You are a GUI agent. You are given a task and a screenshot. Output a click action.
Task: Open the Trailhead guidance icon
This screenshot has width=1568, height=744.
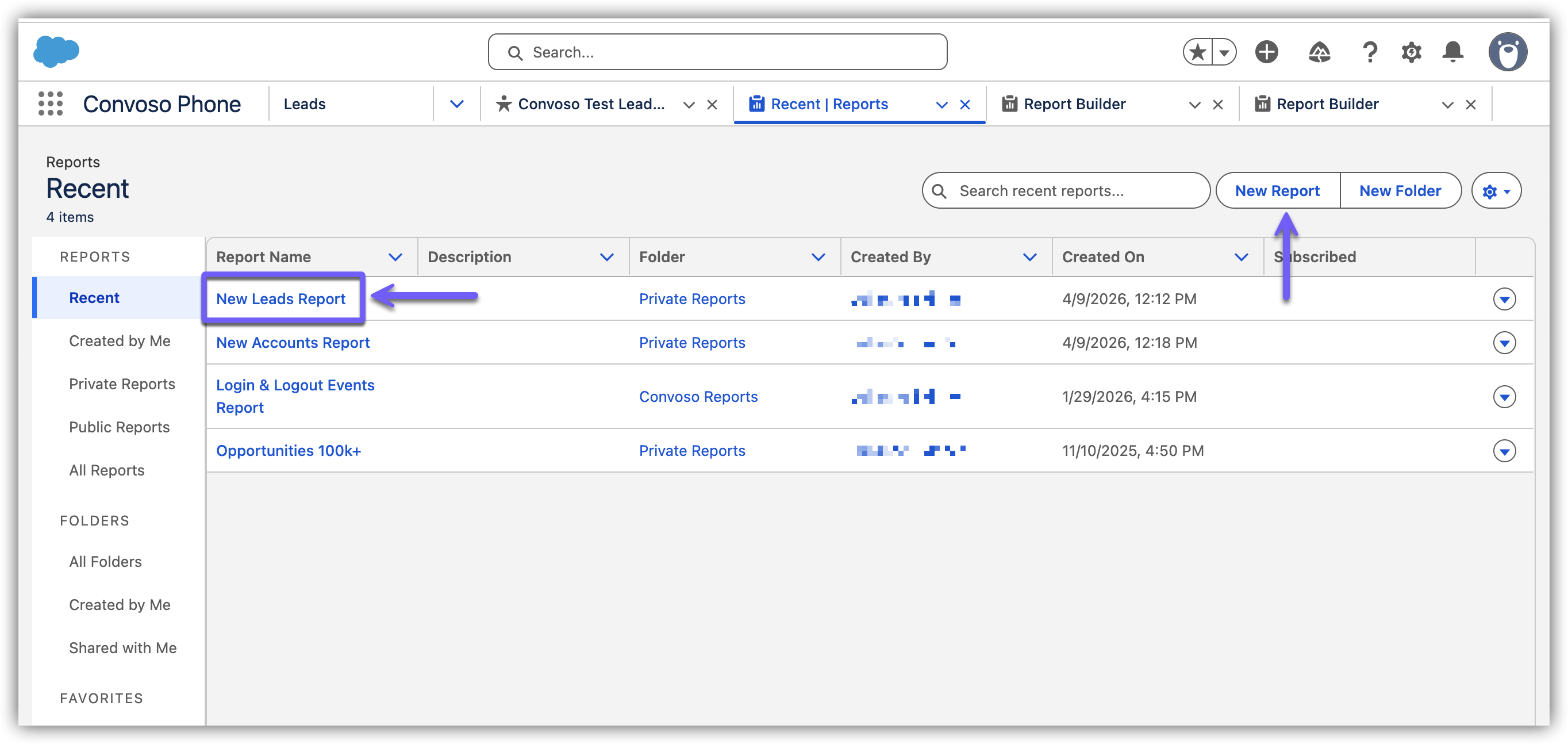coord(1319,52)
